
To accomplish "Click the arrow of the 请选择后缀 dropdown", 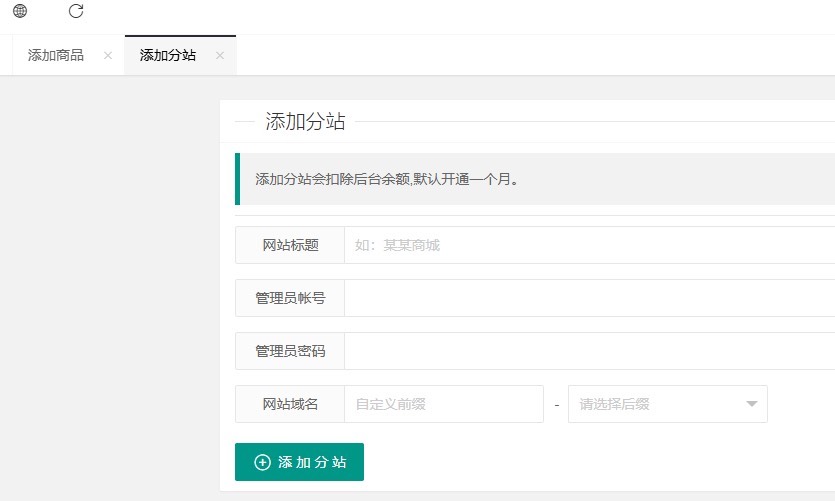I will [x=751, y=404].
